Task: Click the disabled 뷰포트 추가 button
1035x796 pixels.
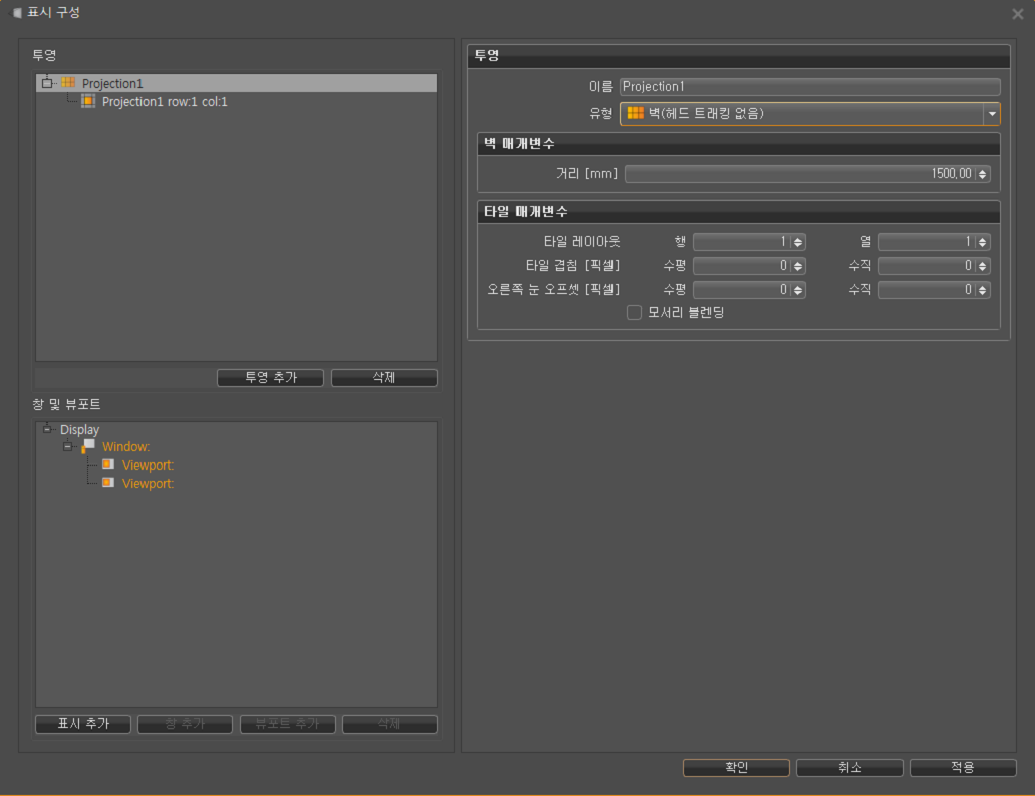Action: point(287,724)
